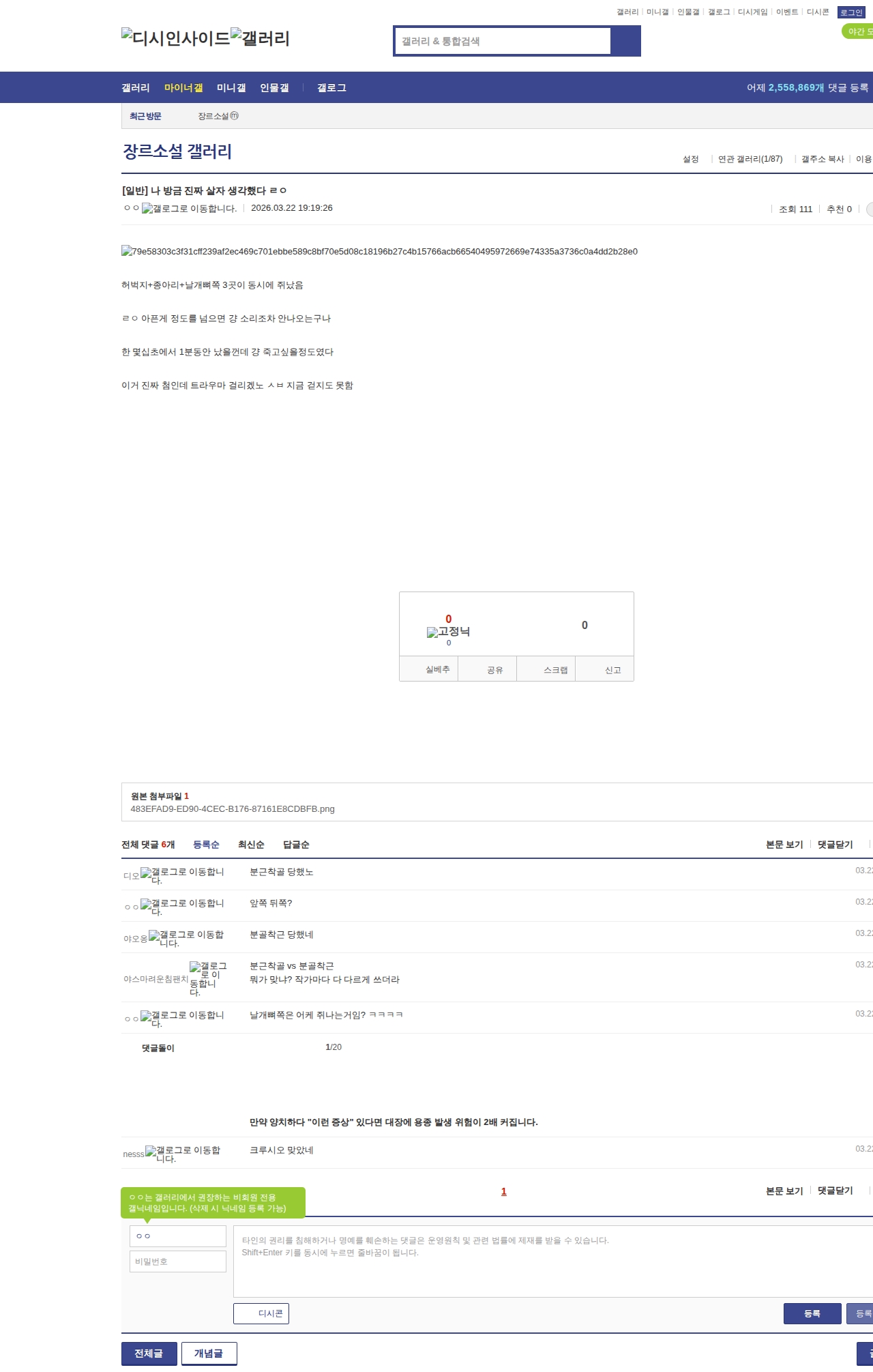This screenshot has width=873, height=1372.
Task: Focus the 비밀번호 password field
Action: 178,1261
